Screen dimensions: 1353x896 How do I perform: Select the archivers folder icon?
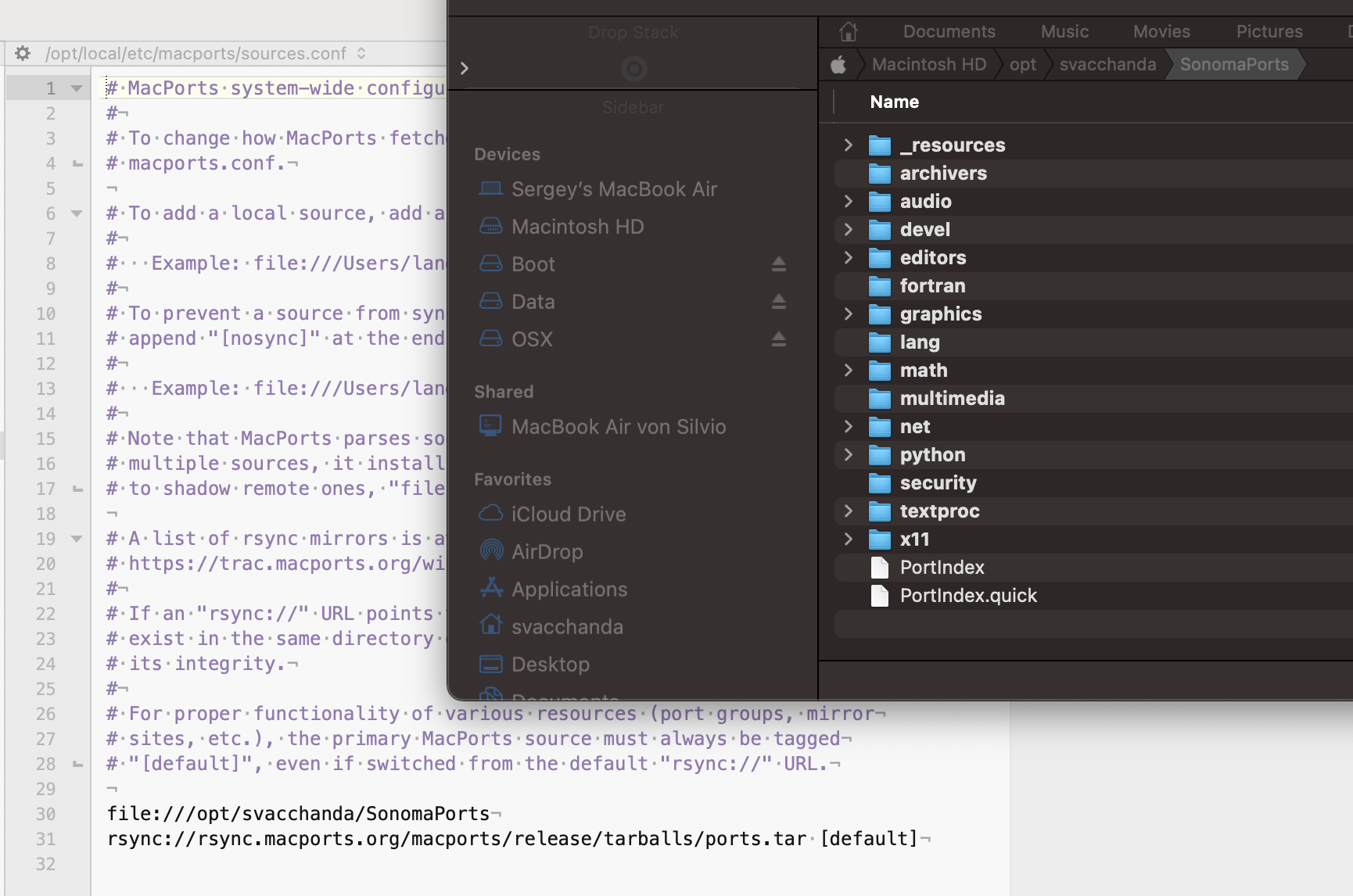click(880, 174)
